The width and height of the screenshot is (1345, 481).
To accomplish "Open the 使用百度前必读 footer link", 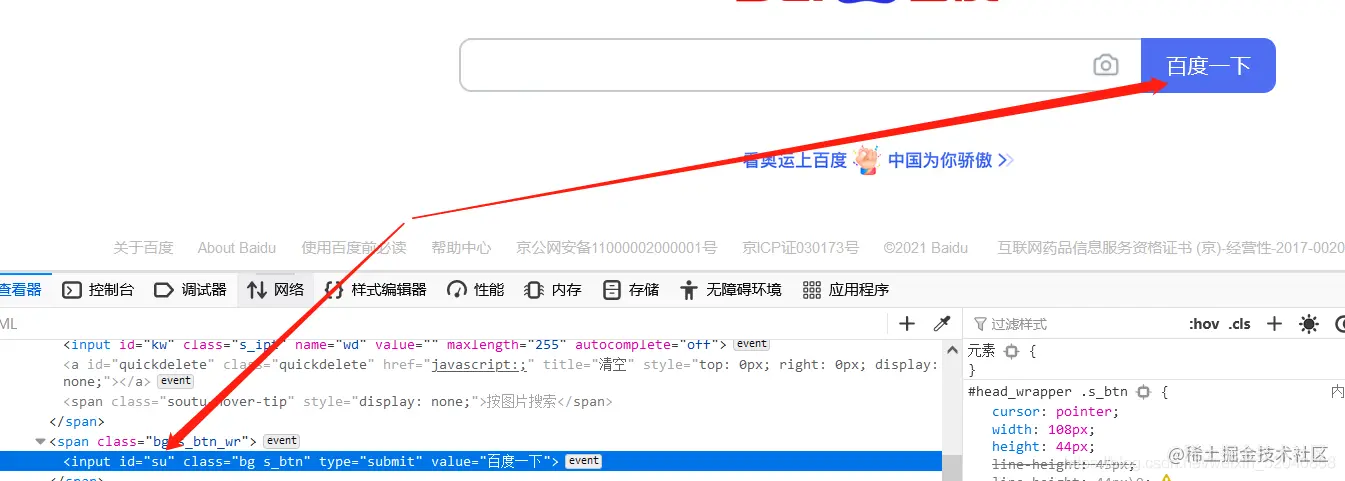I will click(x=354, y=248).
